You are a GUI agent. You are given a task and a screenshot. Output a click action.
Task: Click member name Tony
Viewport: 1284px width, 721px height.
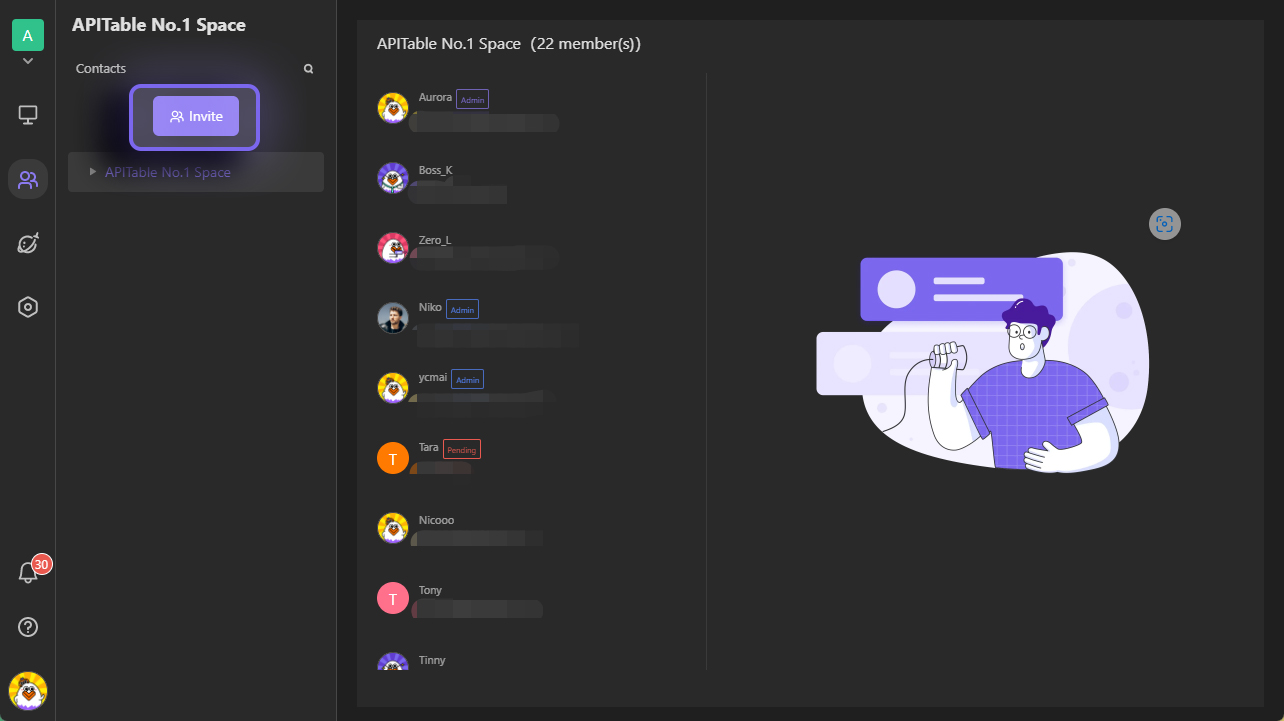430,590
